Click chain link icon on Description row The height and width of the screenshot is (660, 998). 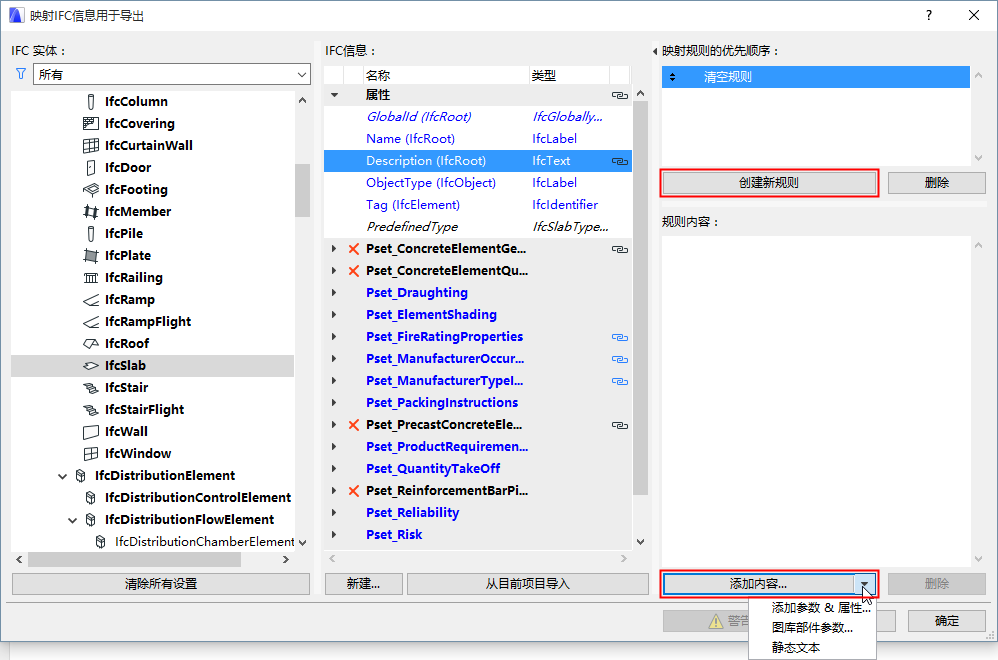tap(619, 161)
